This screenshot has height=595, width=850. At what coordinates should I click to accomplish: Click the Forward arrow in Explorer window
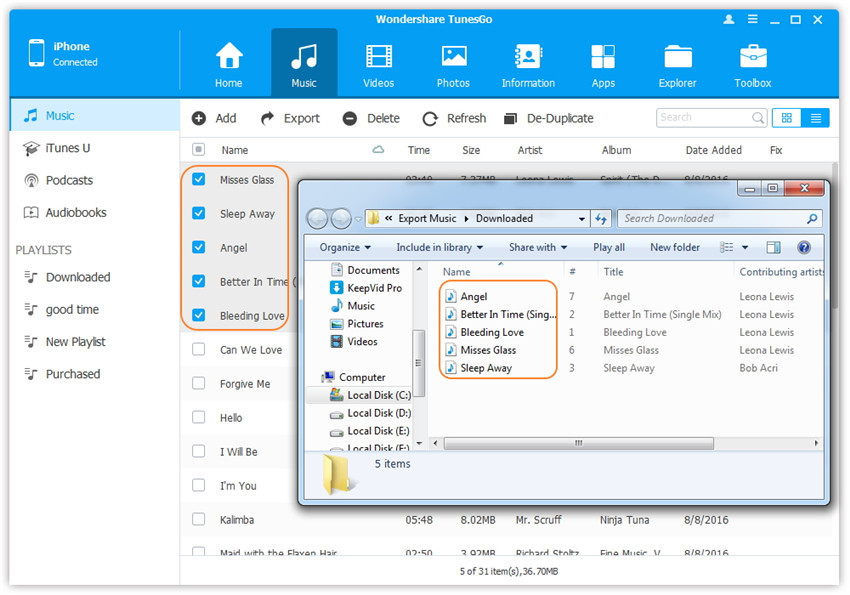point(341,219)
